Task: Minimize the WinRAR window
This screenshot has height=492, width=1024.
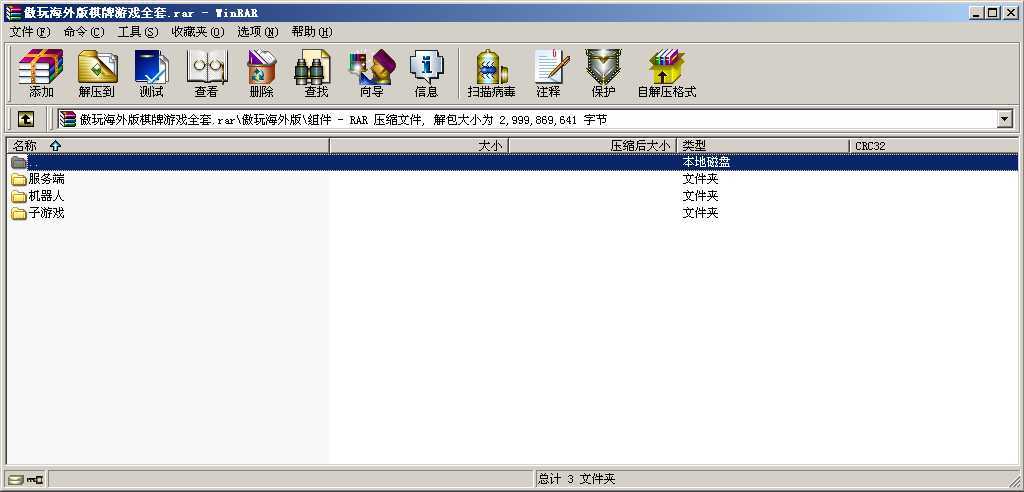Action: [x=977, y=12]
